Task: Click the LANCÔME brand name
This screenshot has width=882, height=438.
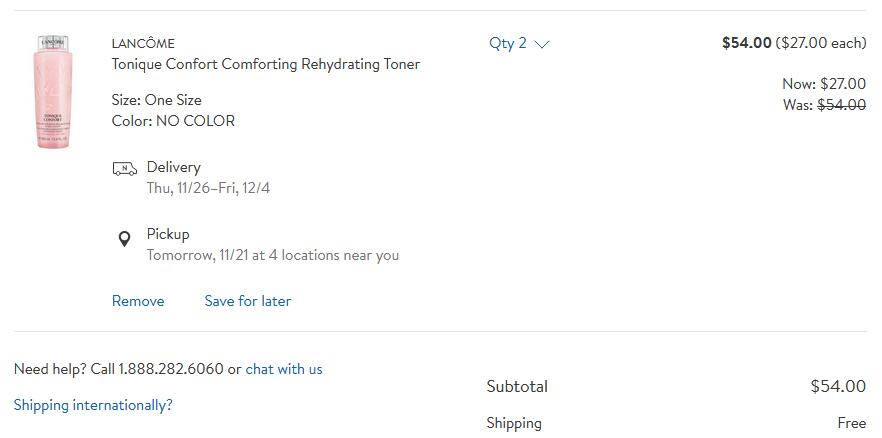Action: tap(143, 43)
